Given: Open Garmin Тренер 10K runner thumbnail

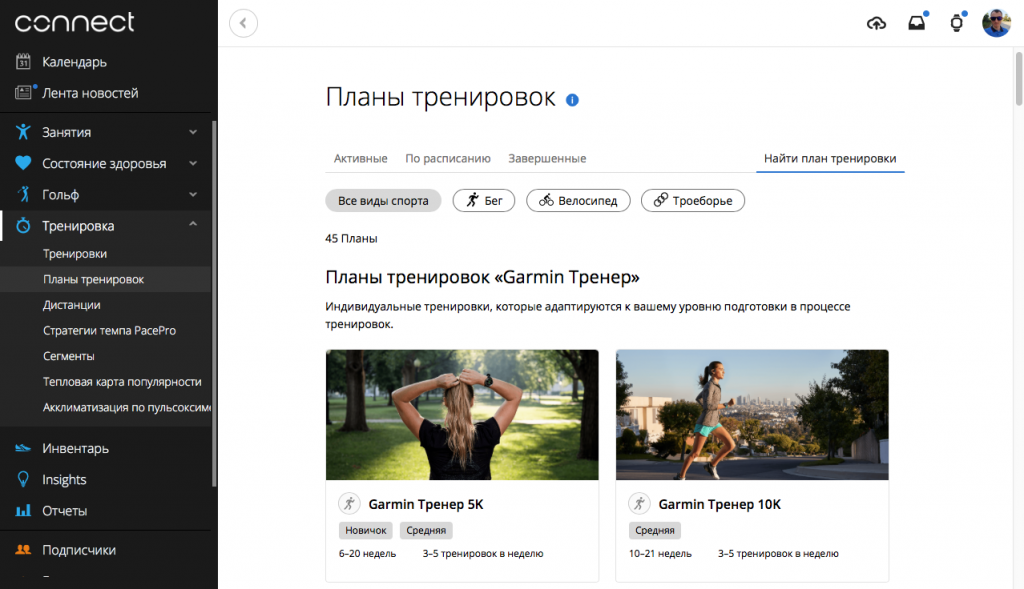Looking at the screenshot, I should point(752,415).
